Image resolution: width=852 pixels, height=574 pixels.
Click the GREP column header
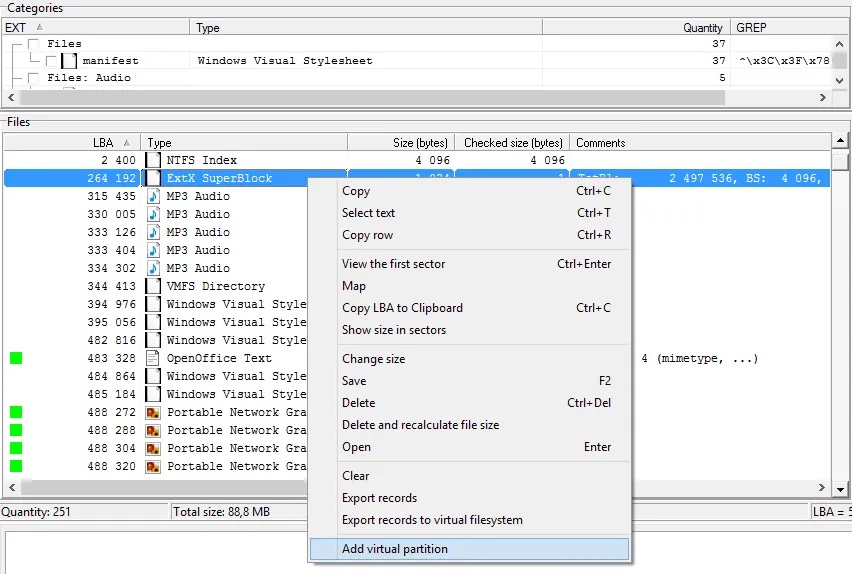tap(752, 28)
